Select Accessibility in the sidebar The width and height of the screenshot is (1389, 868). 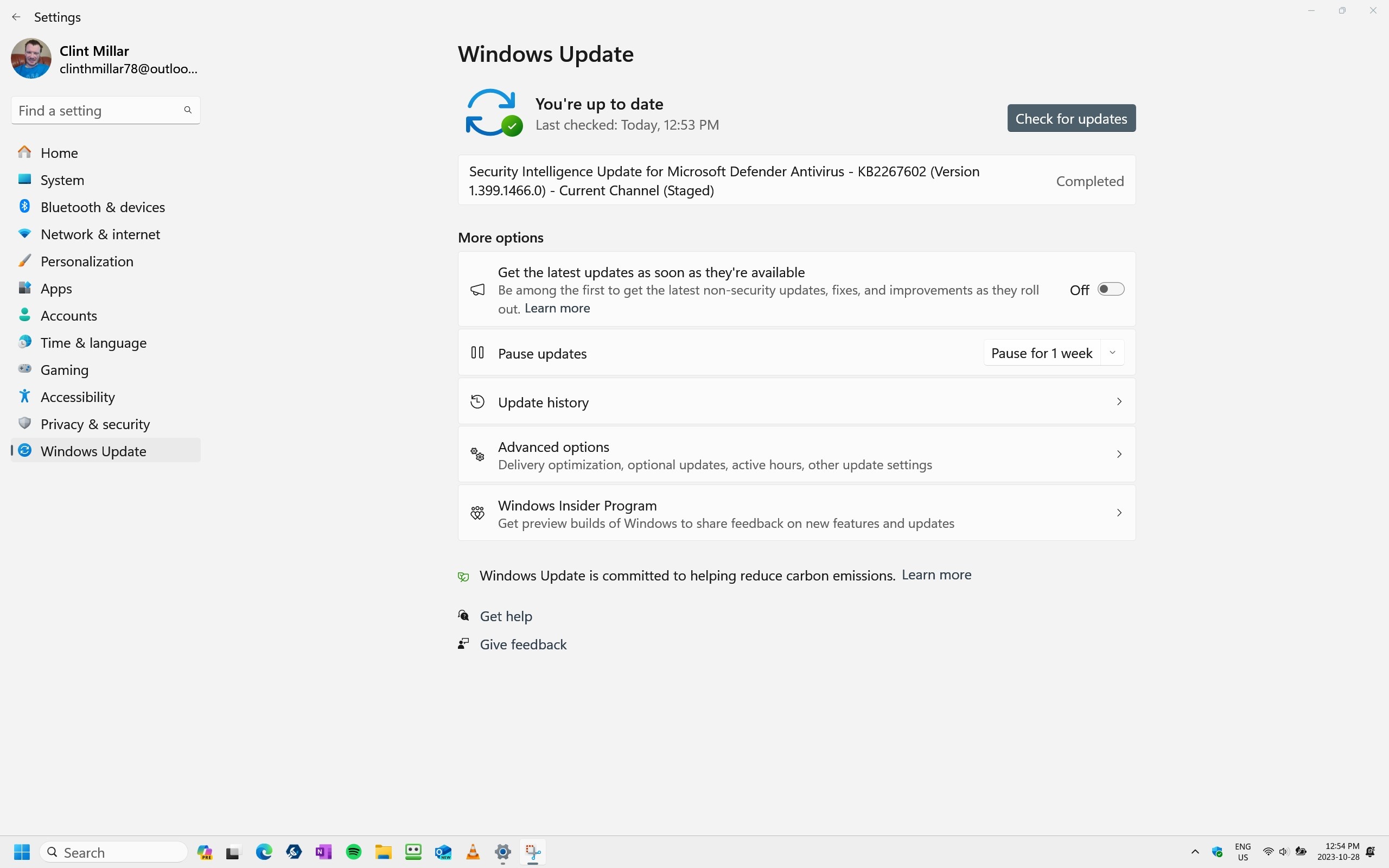tap(78, 397)
